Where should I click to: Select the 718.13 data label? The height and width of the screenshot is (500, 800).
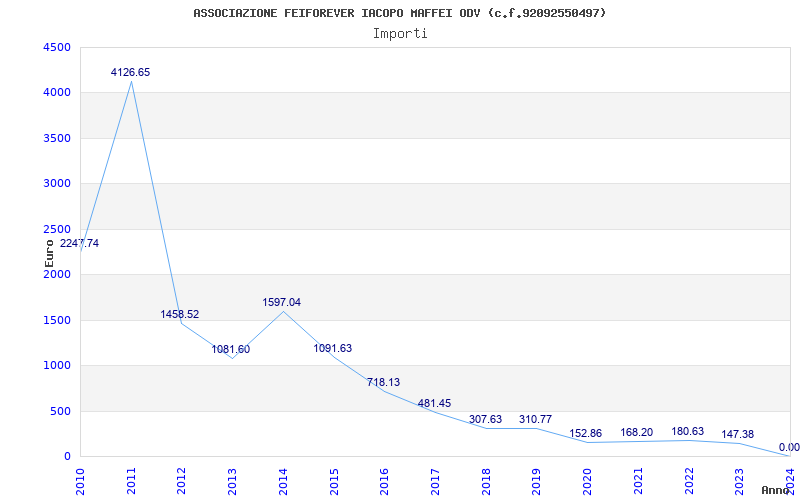tap(384, 382)
